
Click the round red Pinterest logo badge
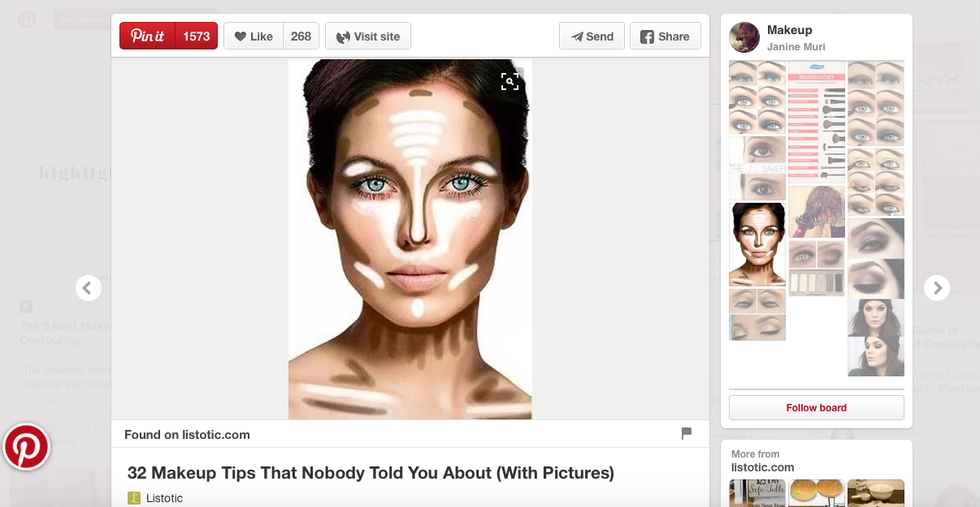[25, 447]
